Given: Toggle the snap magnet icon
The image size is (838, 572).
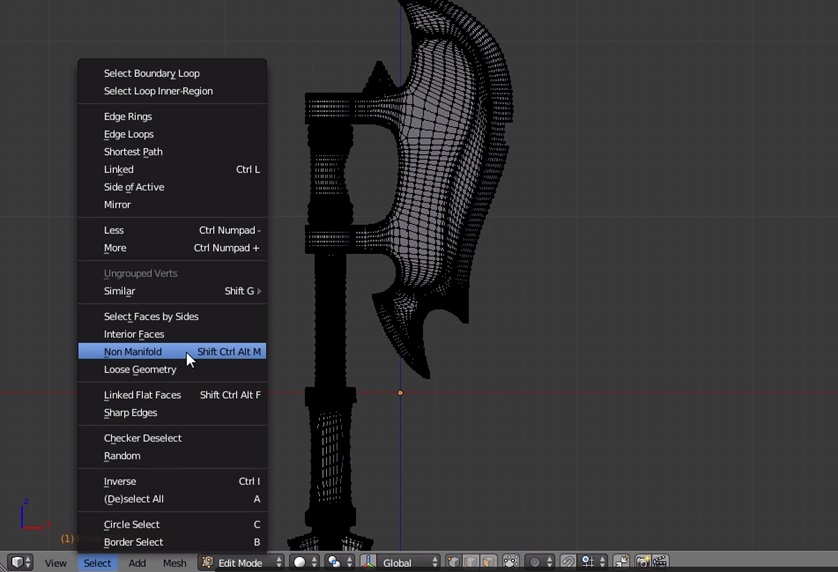Looking at the screenshot, I should click(568, 562).
